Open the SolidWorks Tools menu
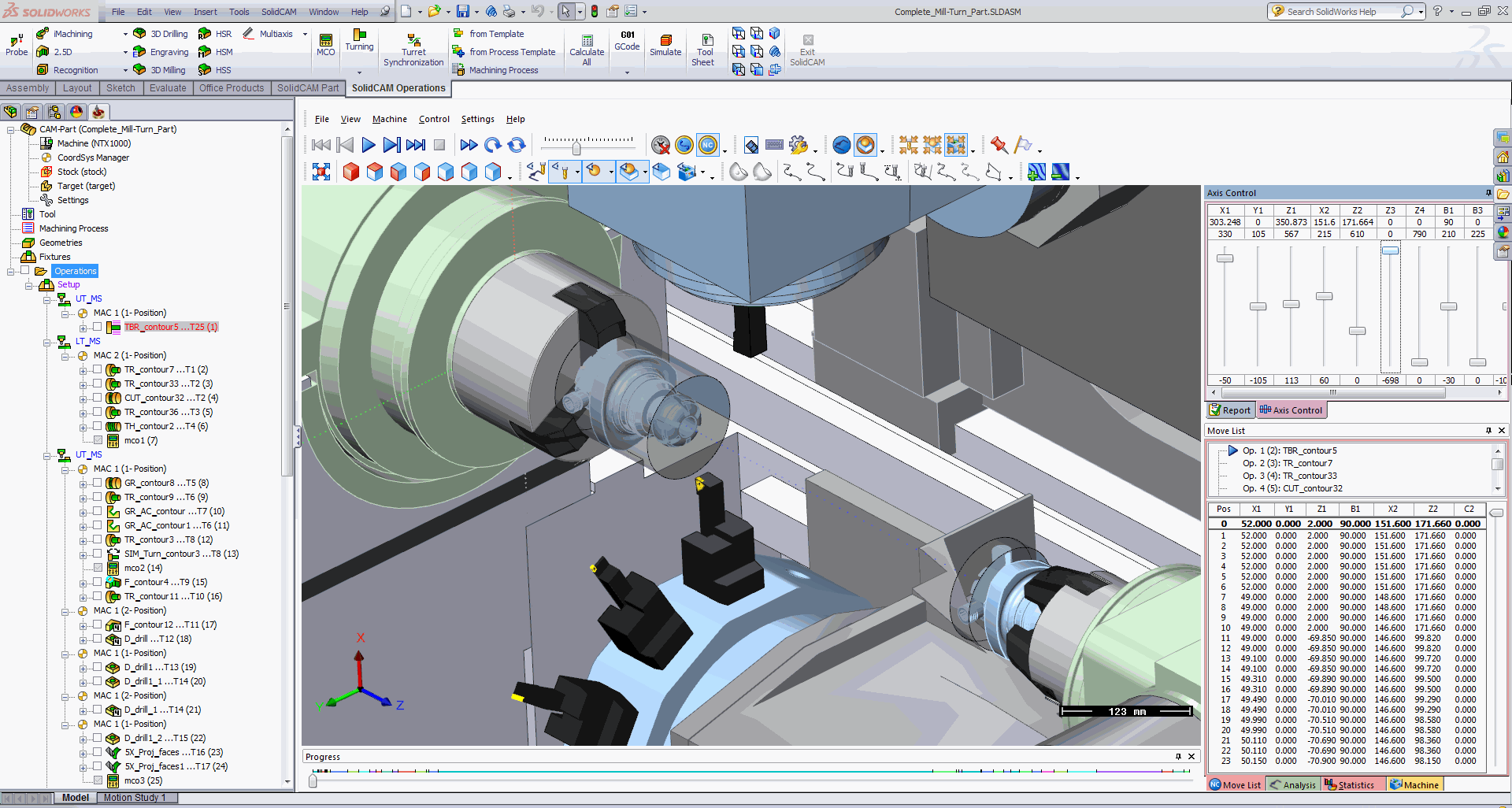The image size is (1512, 808). point(239,12)
